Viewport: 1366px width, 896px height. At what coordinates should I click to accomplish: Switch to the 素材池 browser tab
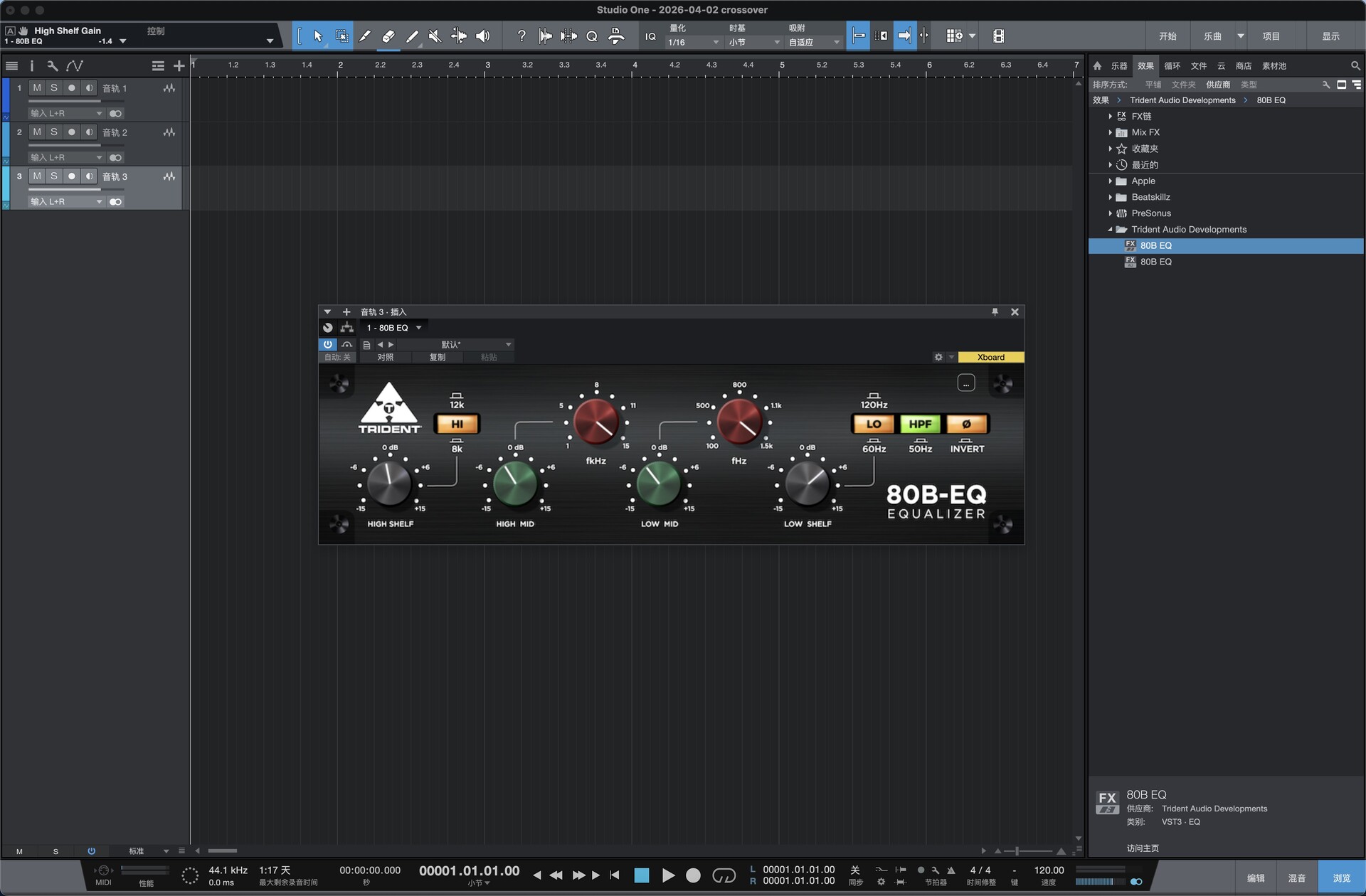click(1274, 66)
